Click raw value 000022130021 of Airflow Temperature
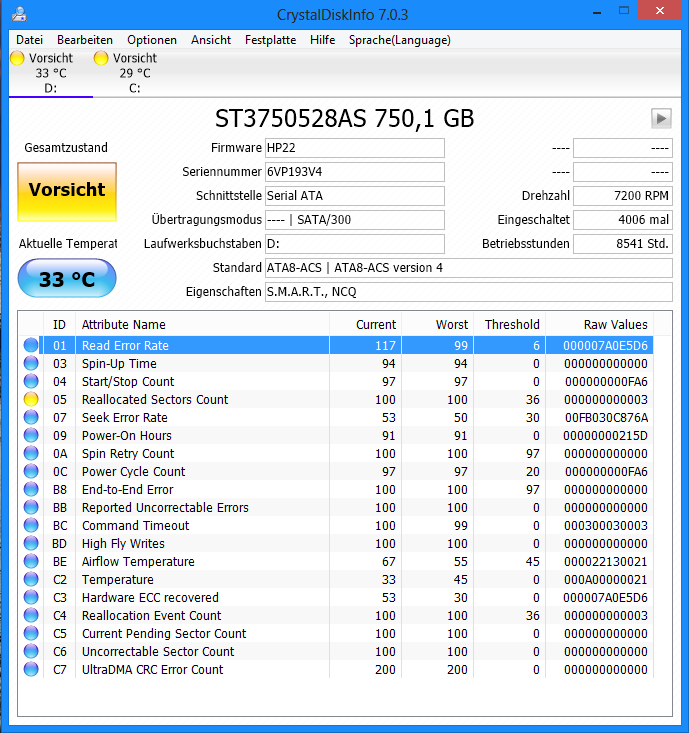 click(x=605, y=561)
